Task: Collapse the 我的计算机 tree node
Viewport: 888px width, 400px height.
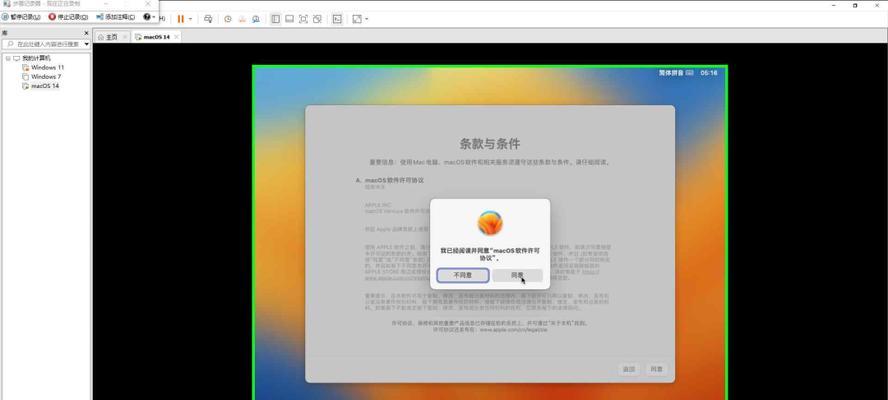Action: [8, 58]
